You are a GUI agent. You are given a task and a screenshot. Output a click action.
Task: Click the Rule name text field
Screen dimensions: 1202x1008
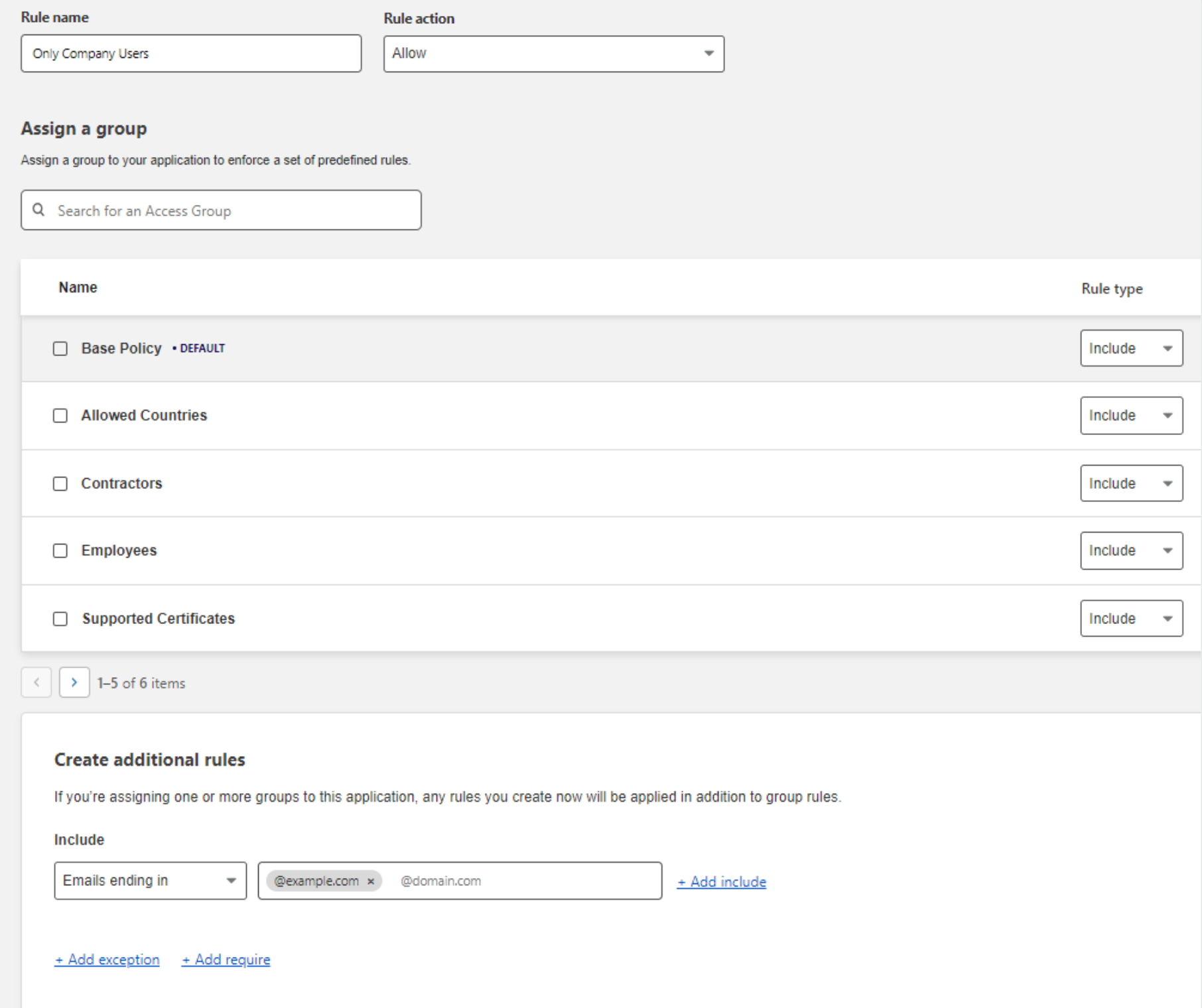(191, 54)
